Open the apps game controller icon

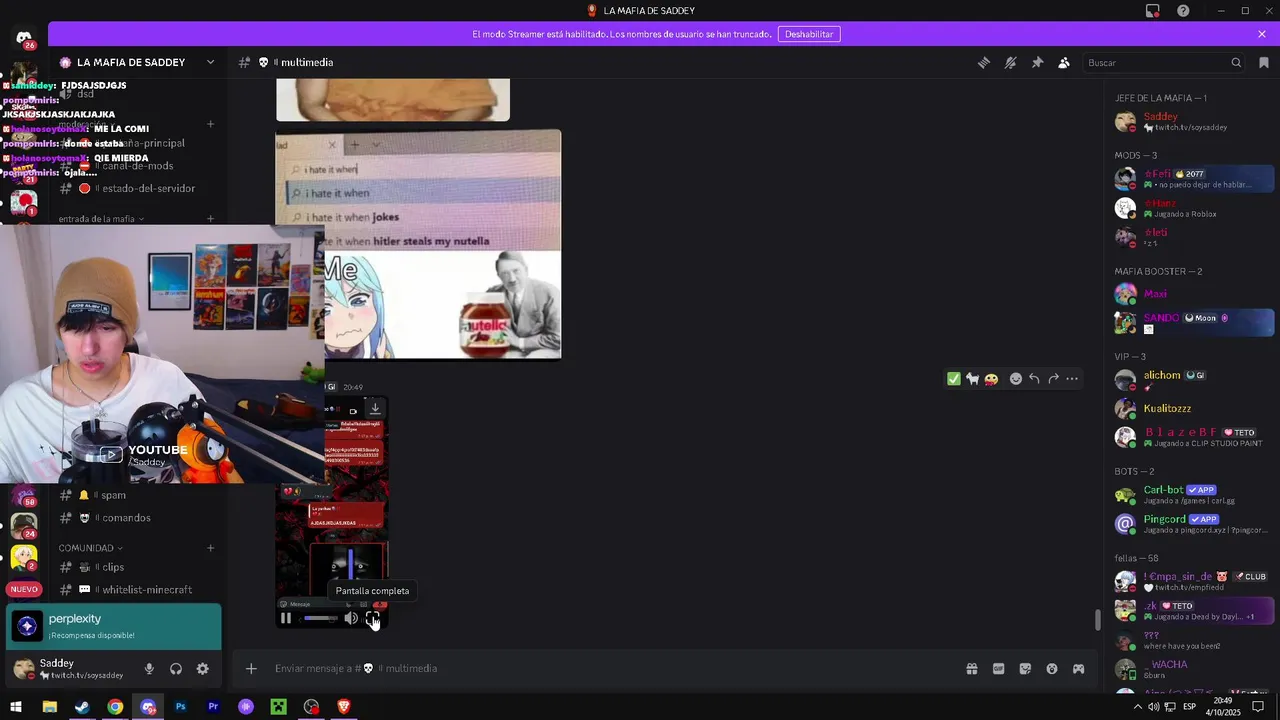pyautogui.click(x=1078, y=668)
